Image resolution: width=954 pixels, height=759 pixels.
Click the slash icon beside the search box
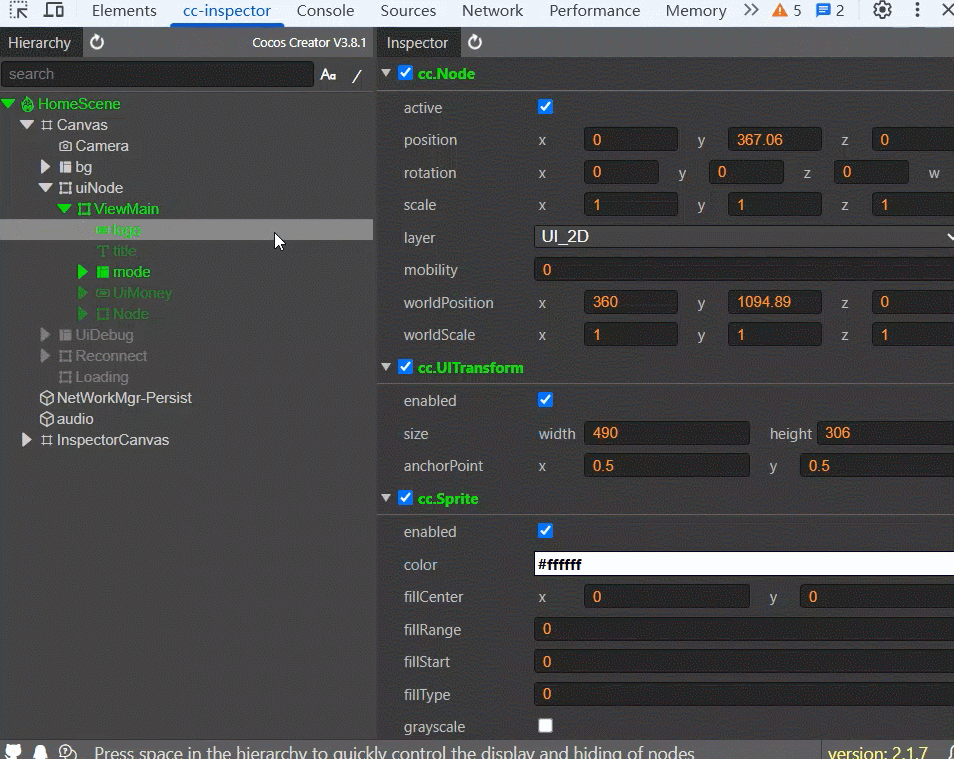pyautogui.click(x=357, y=75)
